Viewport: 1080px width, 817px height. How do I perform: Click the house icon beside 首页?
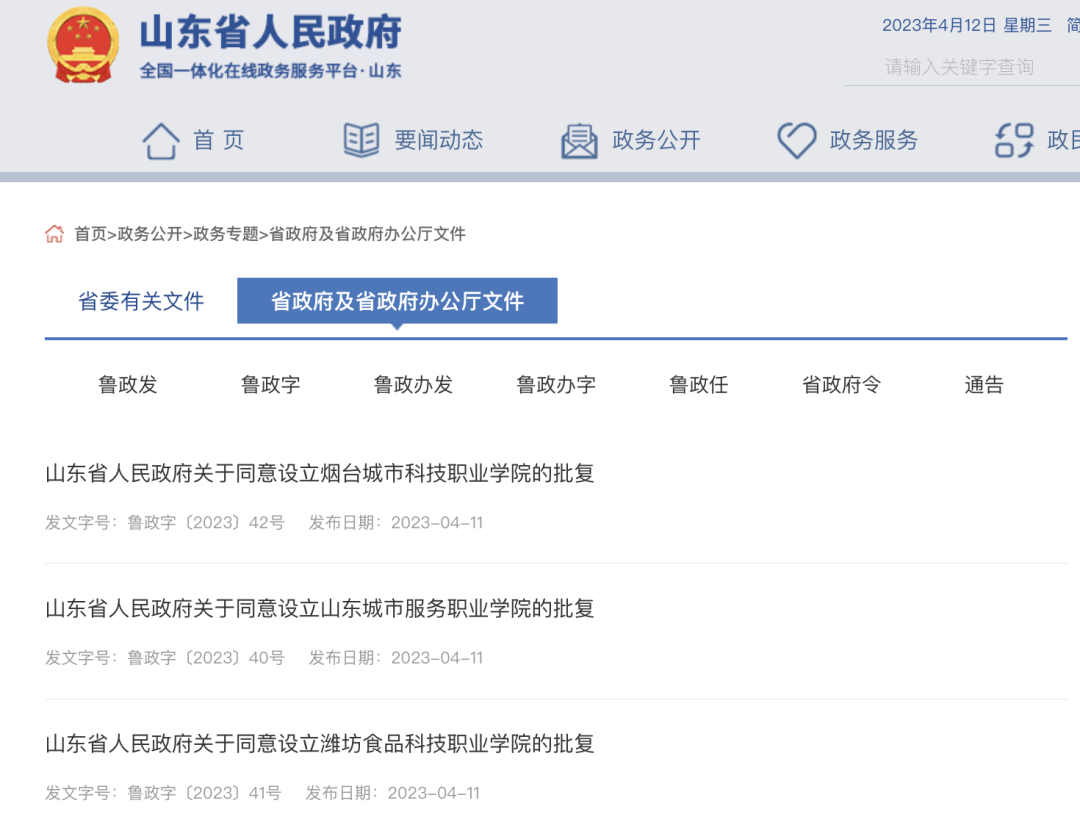[x=161, y=141]
